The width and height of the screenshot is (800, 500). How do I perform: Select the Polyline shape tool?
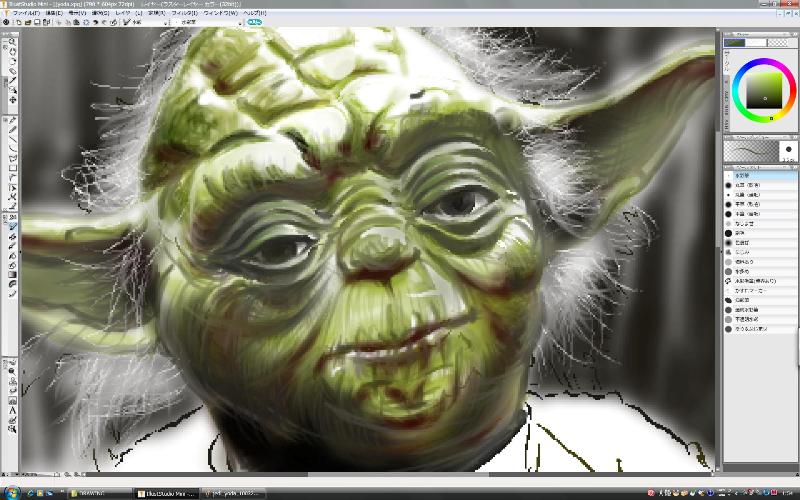tap(12, 158)
